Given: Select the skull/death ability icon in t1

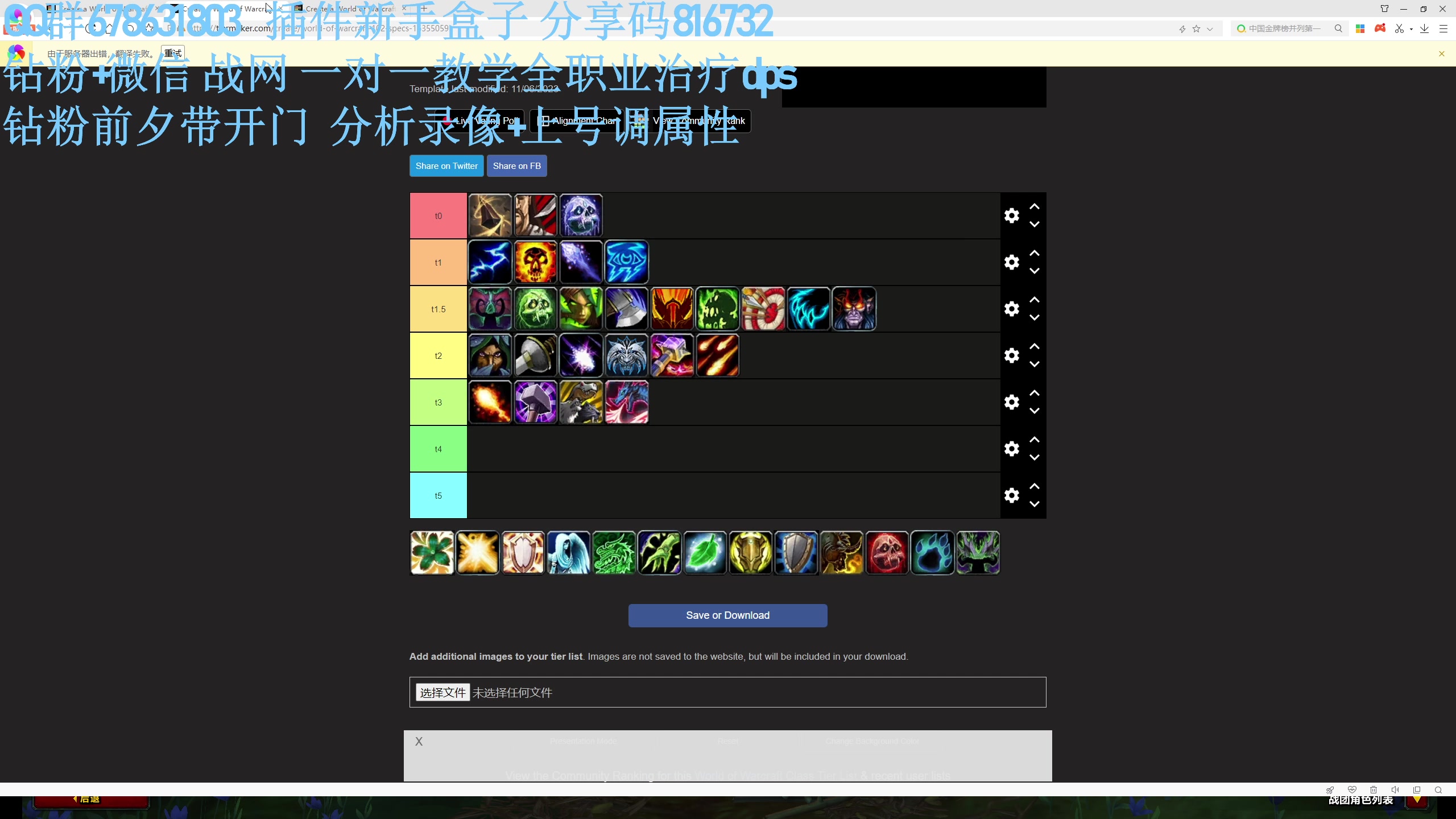Looking at the screenshot, I should point(535,262).
